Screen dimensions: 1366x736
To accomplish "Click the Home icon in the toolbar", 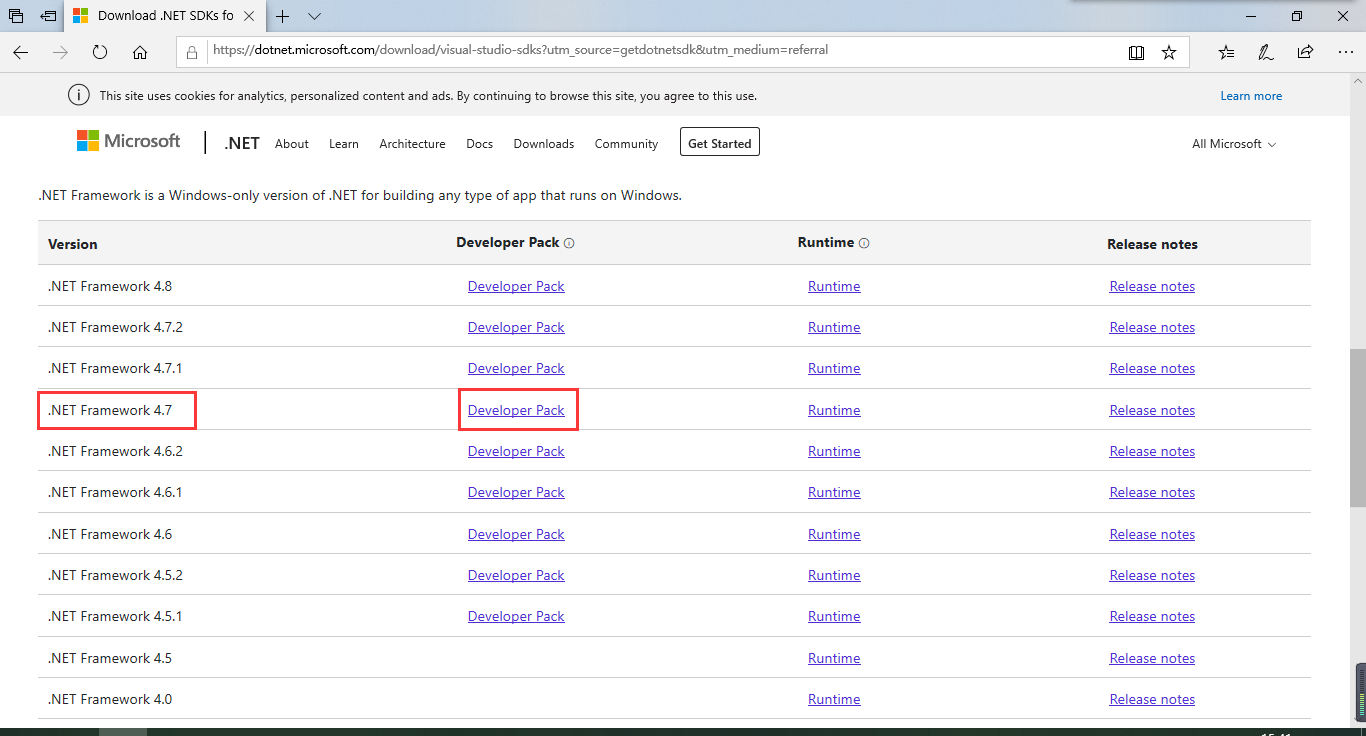I will tap(140, 52).
